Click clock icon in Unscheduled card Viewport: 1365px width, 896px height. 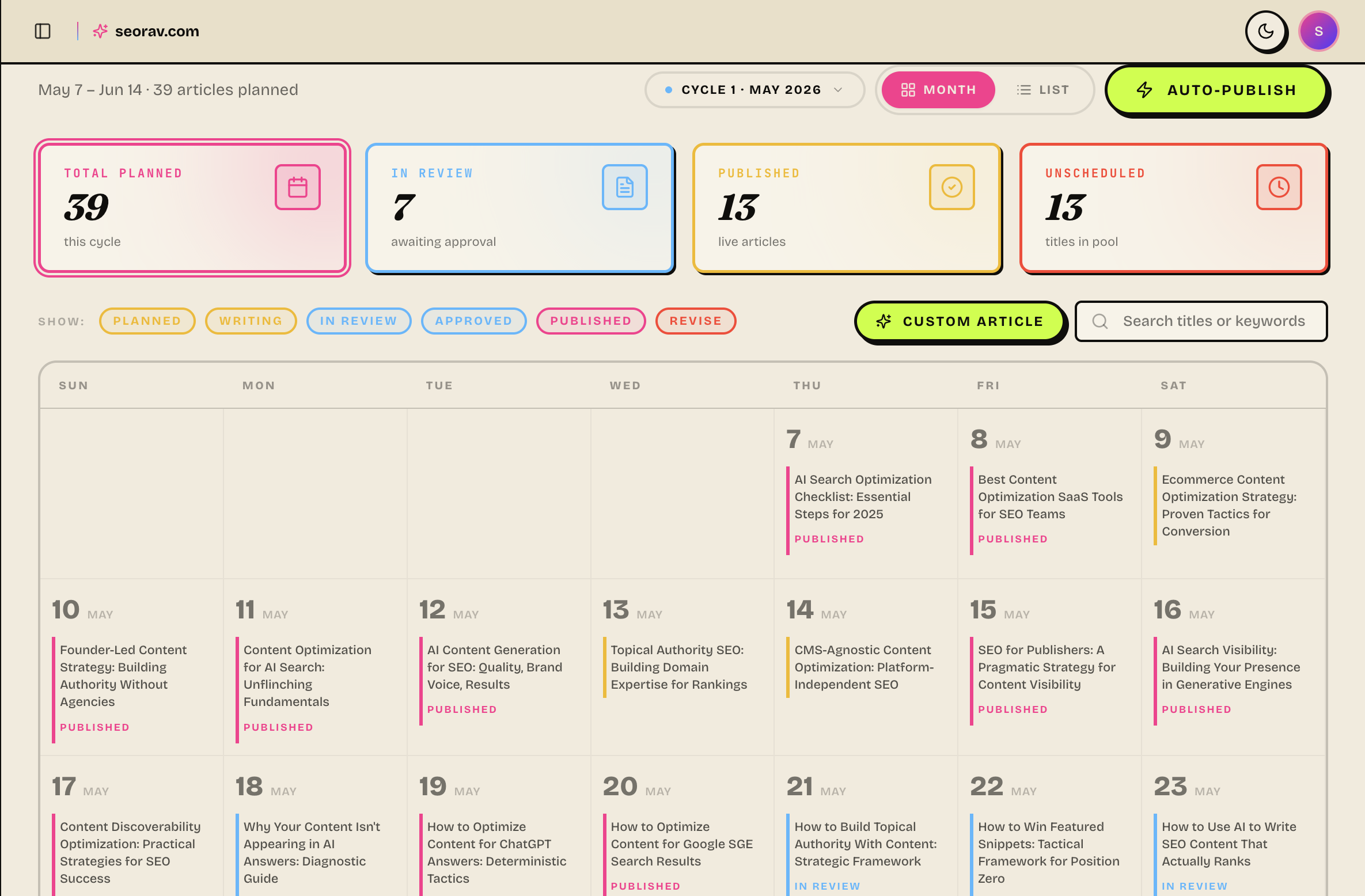pos(1279,187)
